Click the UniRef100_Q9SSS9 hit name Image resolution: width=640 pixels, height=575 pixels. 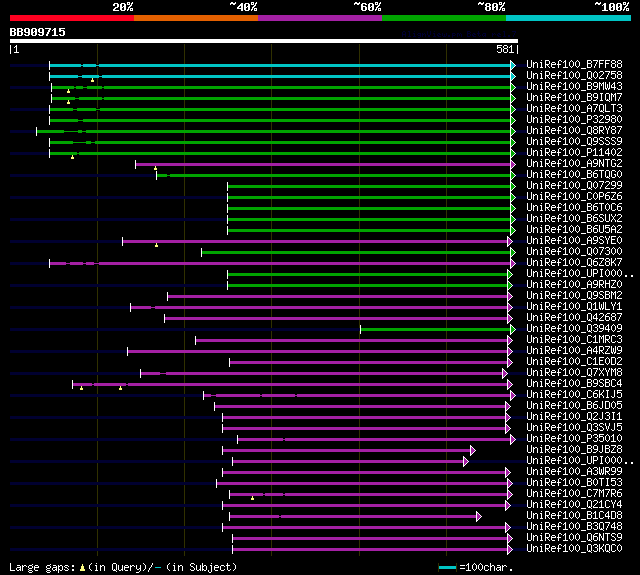point(574,142)
